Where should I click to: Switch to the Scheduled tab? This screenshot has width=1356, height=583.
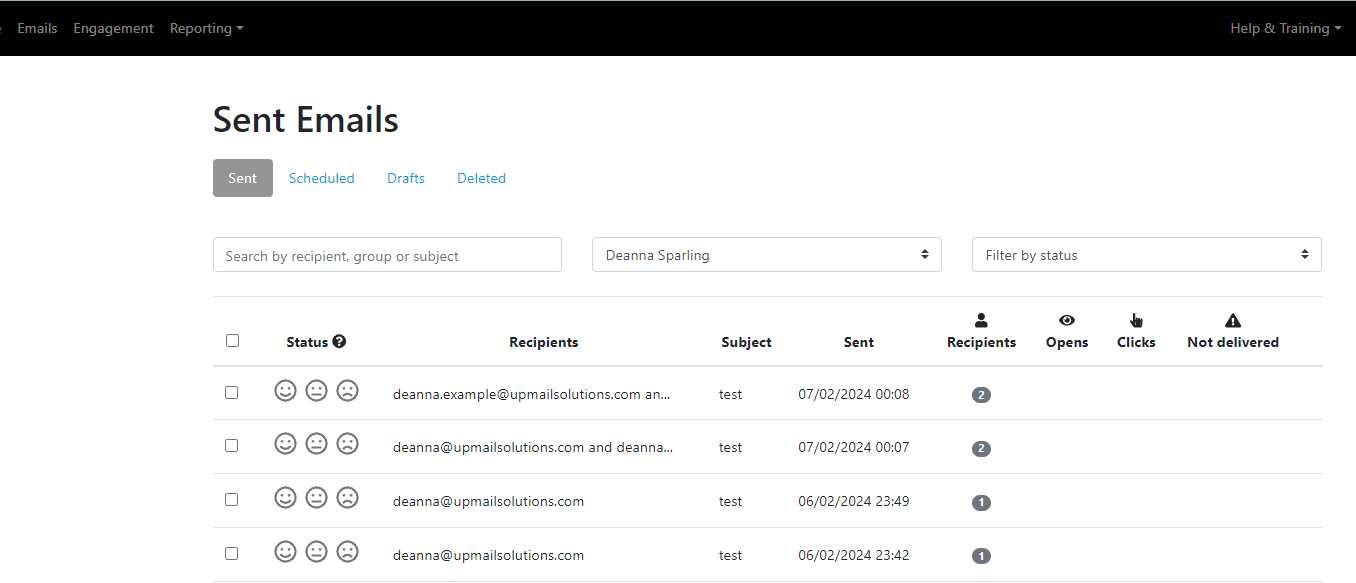pyautogui.click(x=321, y=178)
